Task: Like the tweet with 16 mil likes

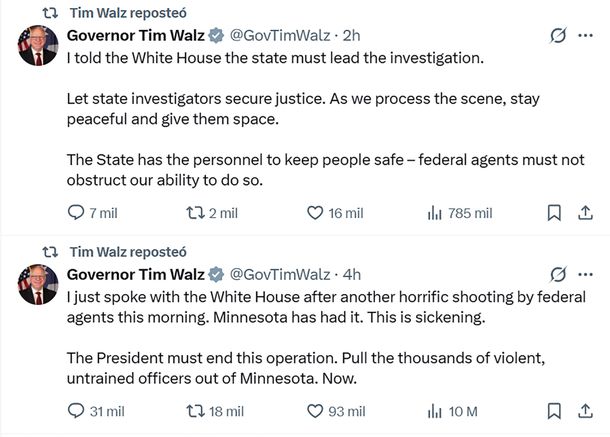Action: pyautogui.click(x=315, y=213)
